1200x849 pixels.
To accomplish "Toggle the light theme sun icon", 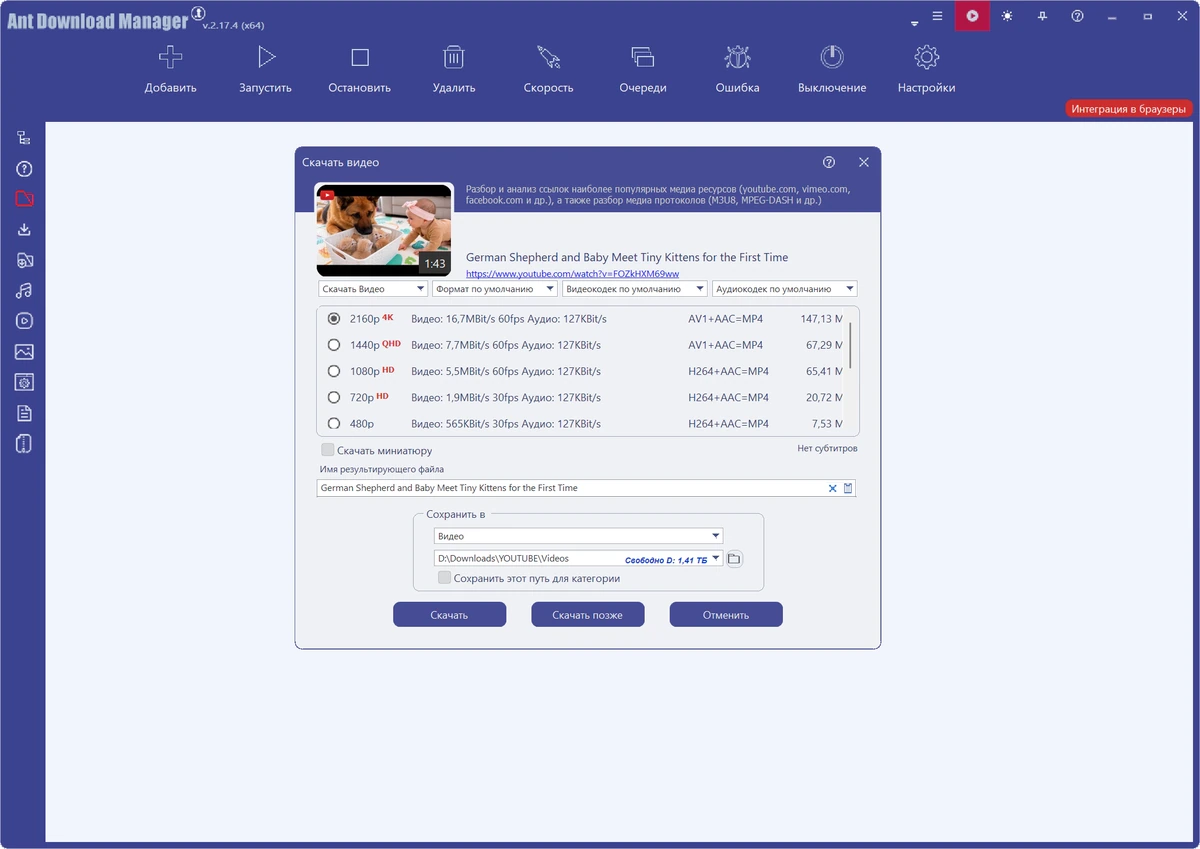I will (x=1006, y=16).
